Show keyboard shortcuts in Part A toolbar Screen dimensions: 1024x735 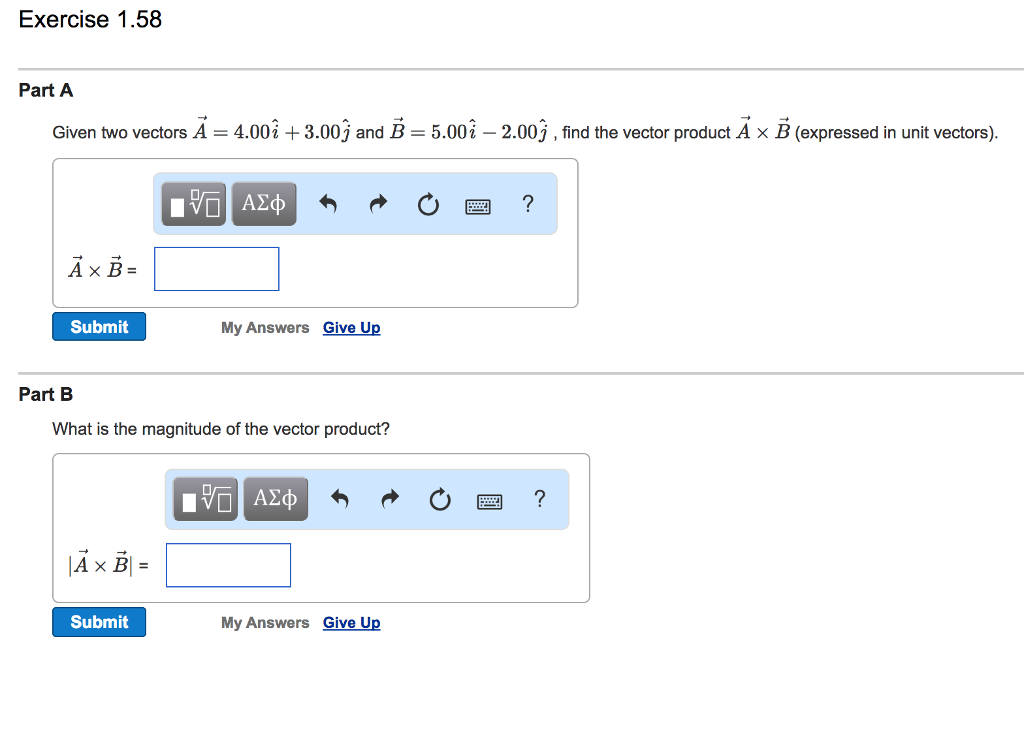point(478,207)
